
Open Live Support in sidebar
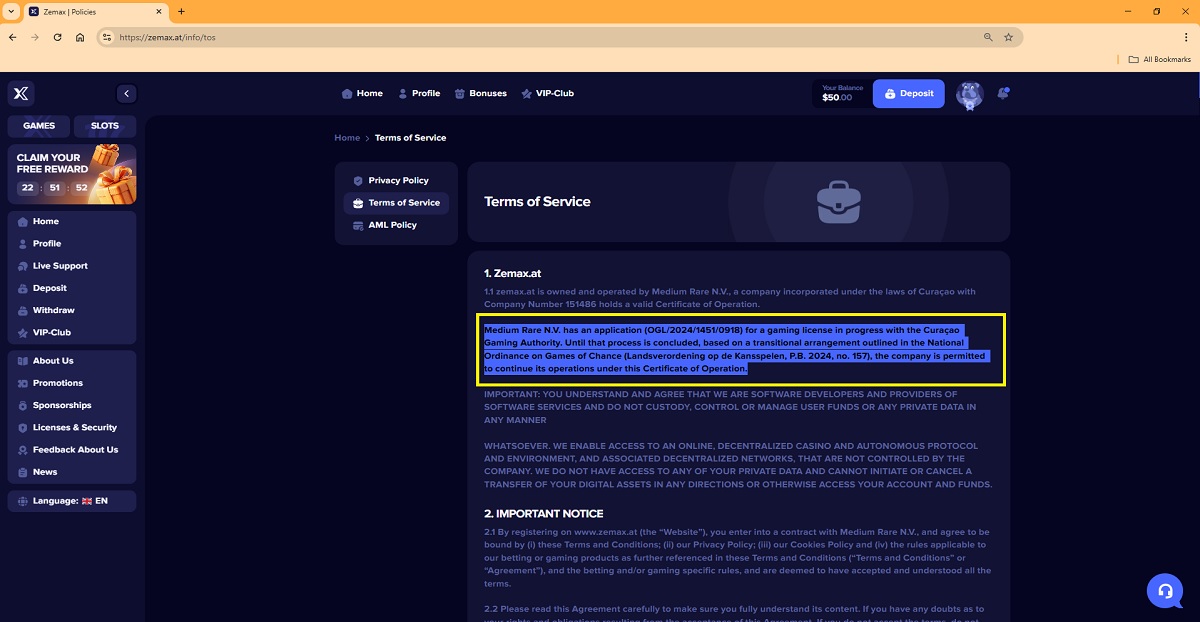60,266
